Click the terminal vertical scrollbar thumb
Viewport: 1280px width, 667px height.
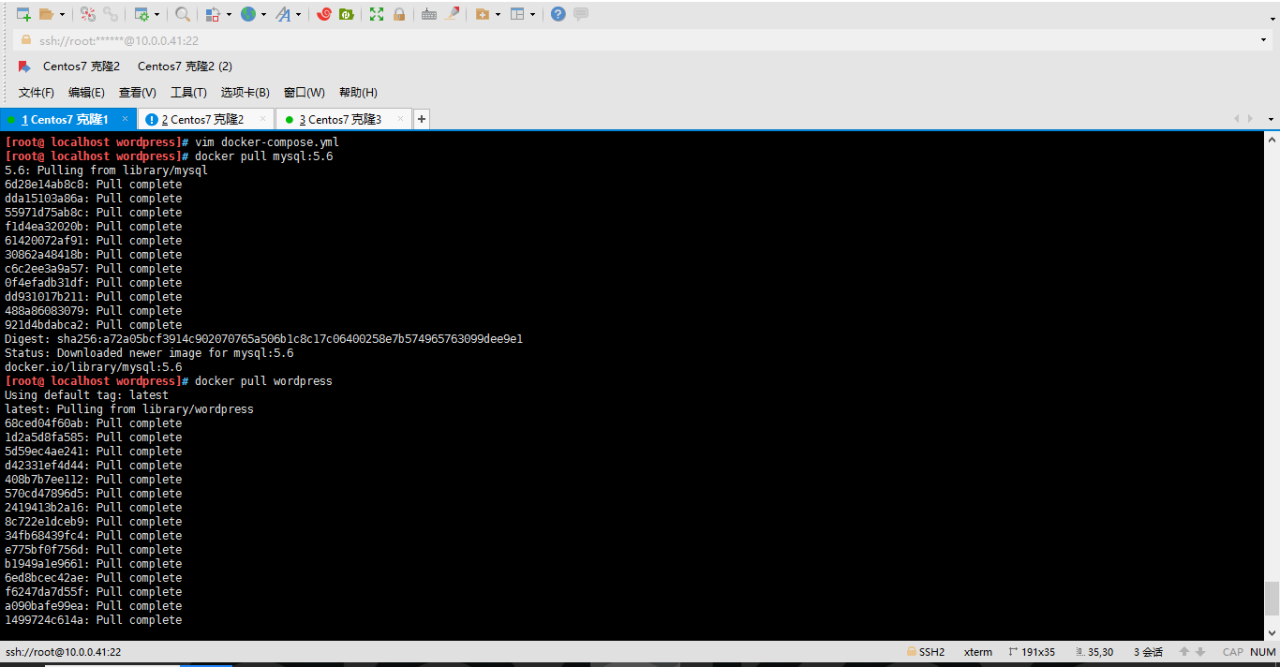coord(1271,598)
